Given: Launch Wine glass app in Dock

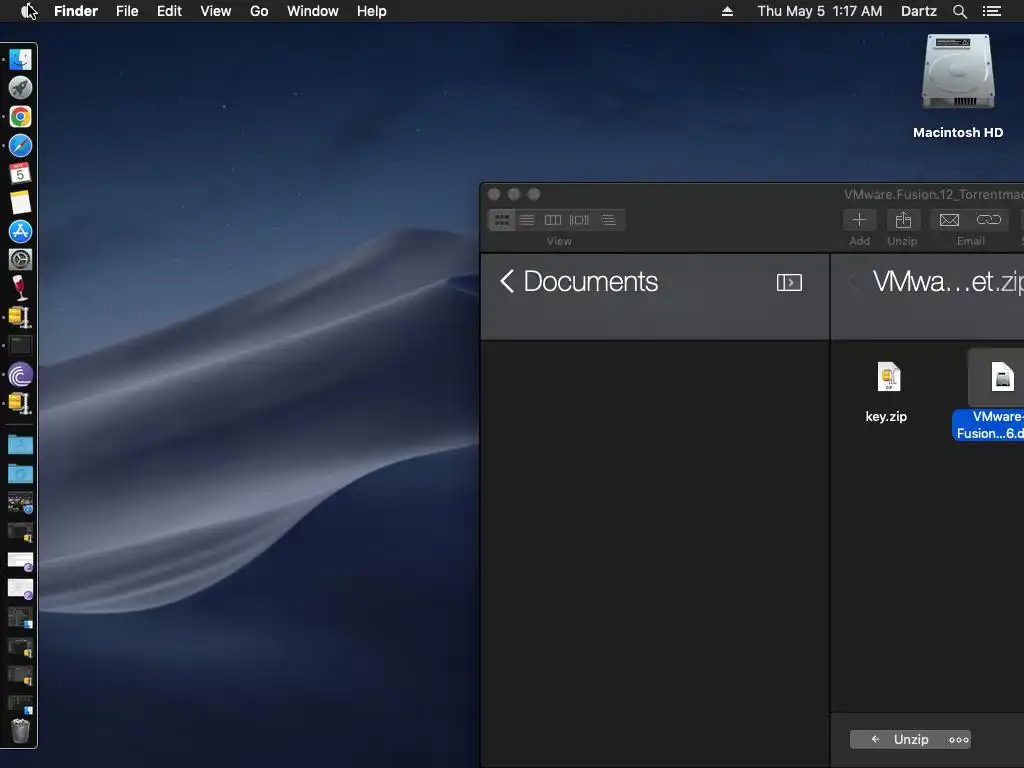Looking at the screenshot, I should click(20, 288).
